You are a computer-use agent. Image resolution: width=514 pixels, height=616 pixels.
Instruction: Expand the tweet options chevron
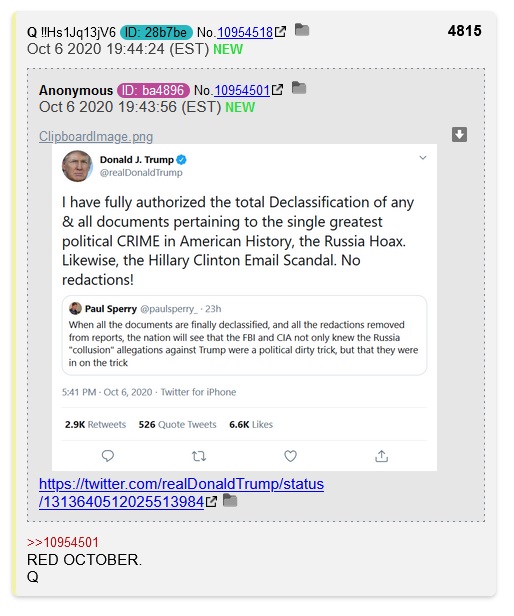(423, 158)
